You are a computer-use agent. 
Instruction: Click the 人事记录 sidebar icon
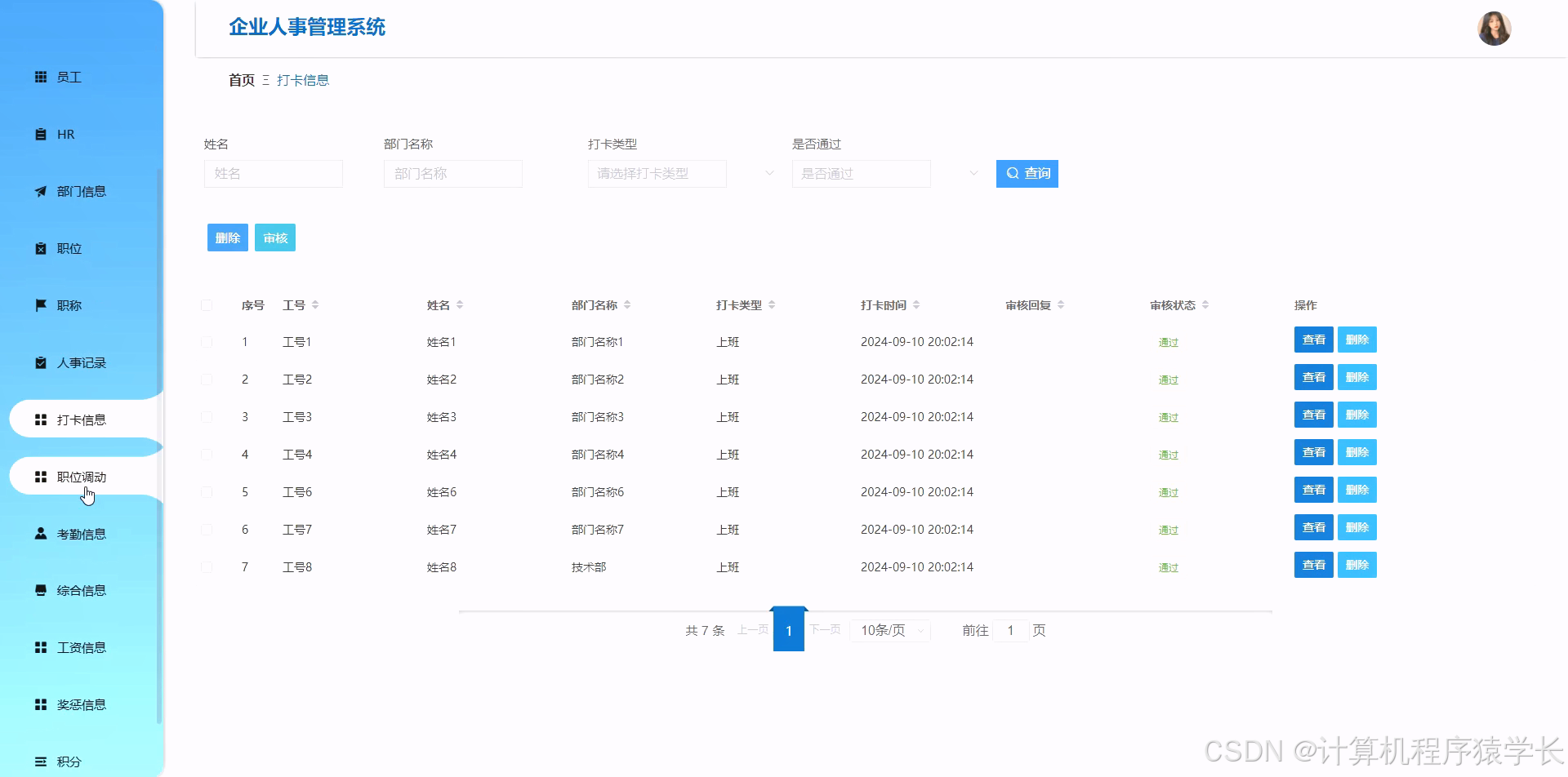coord(41,362)
